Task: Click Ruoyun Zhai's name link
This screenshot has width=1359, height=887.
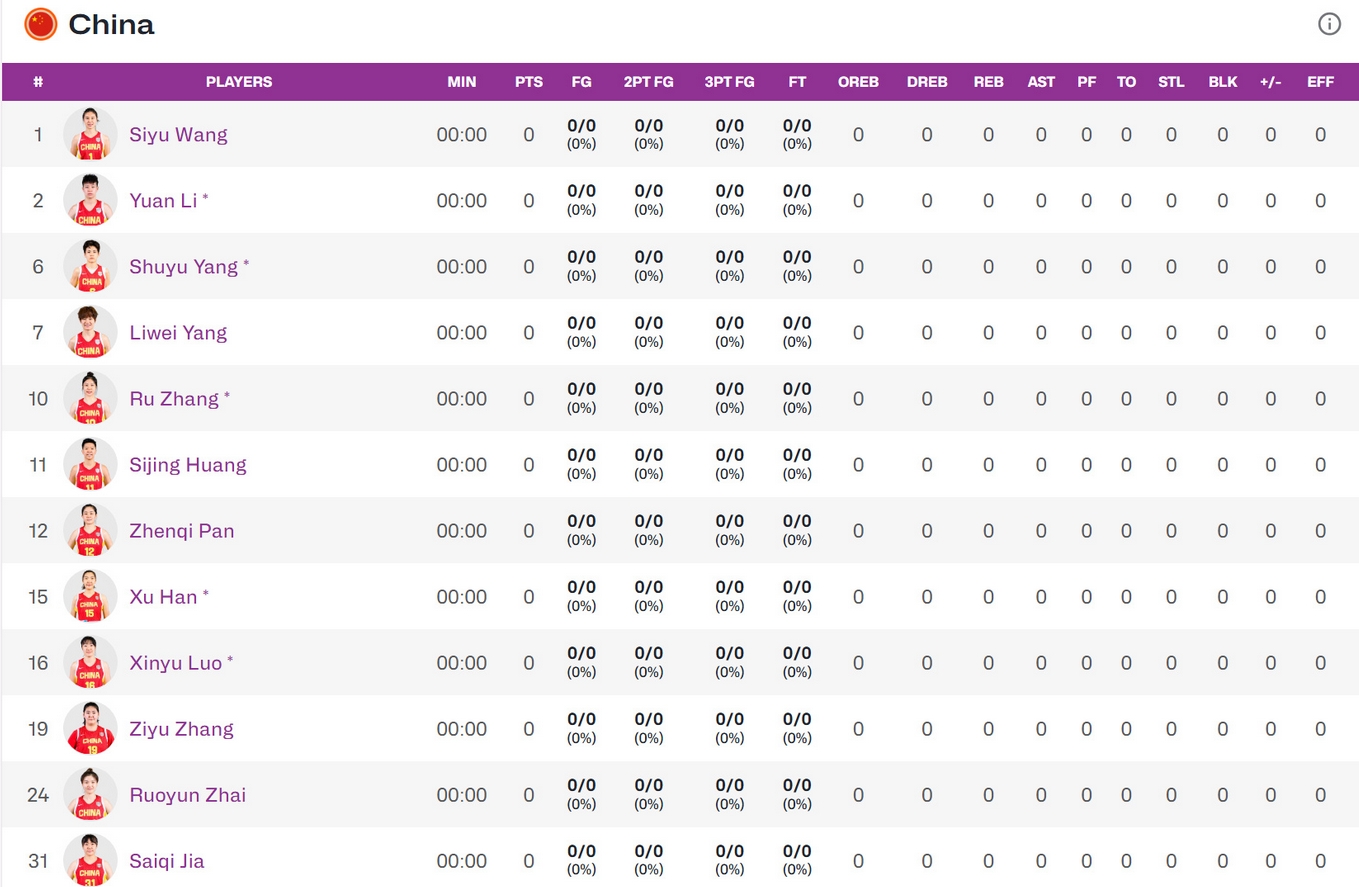Action: click(187, 794)
